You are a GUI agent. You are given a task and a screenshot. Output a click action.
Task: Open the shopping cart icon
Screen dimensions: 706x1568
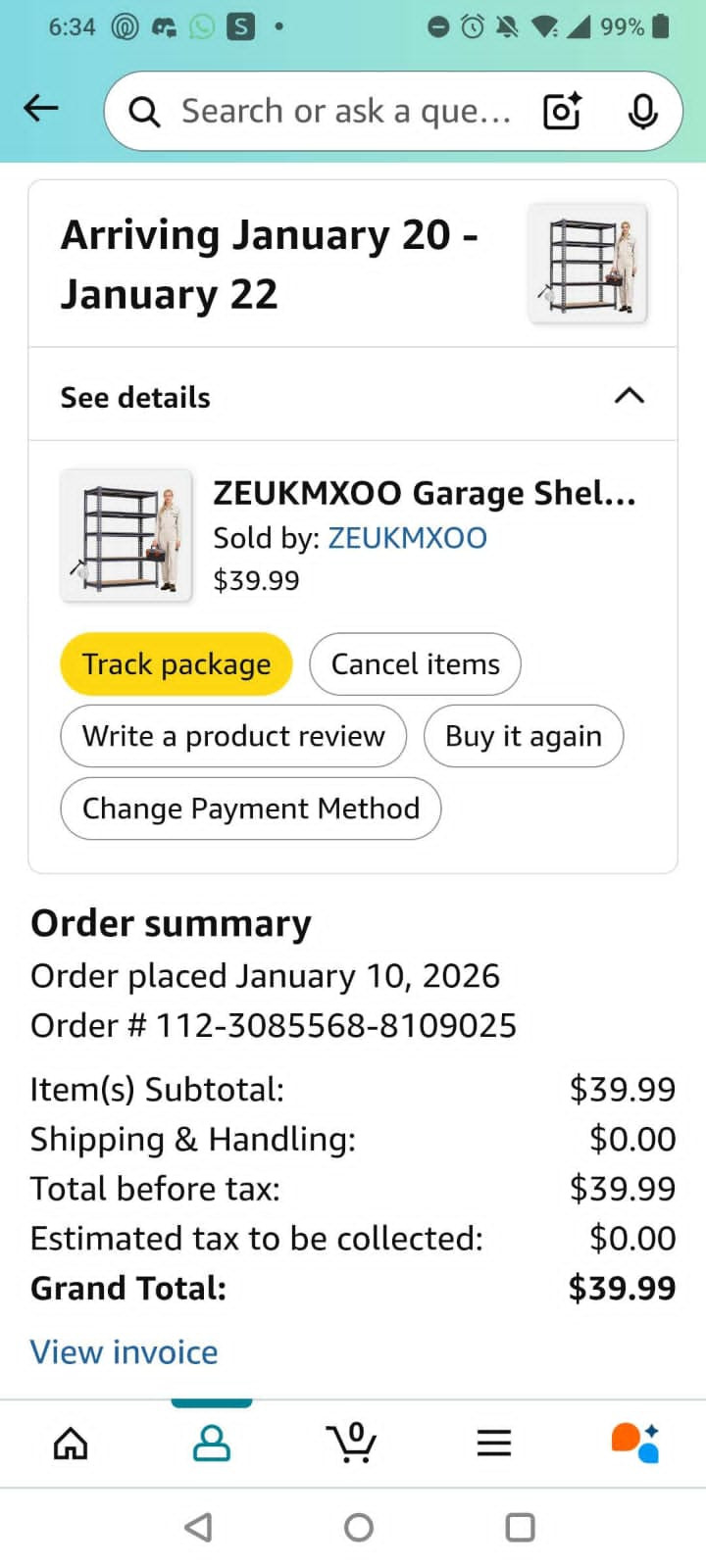pyautogui.click(x=352, y=1443)
